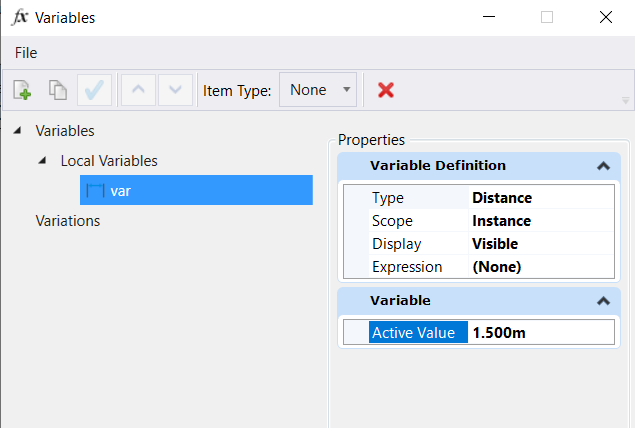Click the Move Down arrow icon
Viewport: 635px width, 428px height.
[x=175, y=90]
